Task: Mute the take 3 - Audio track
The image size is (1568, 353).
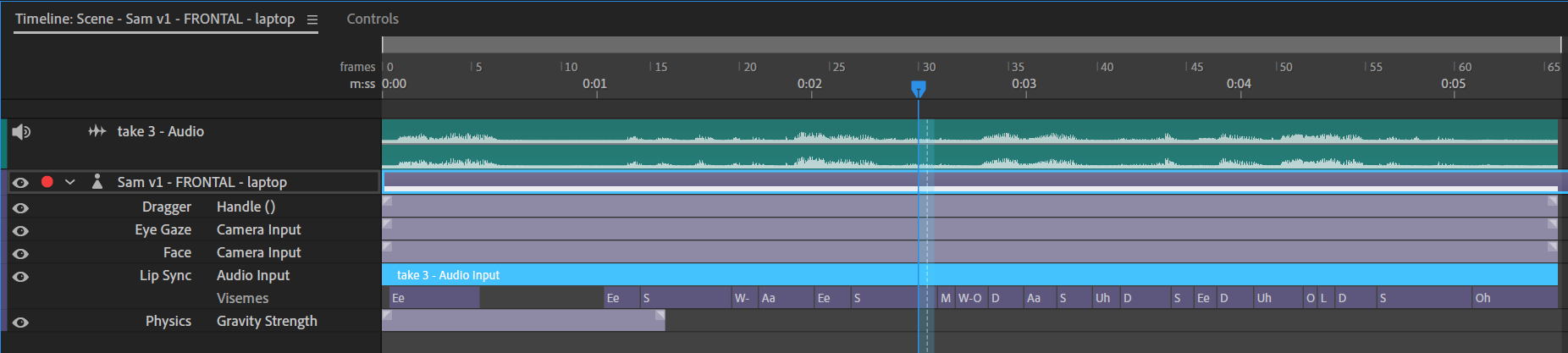Action: (21, 131)
